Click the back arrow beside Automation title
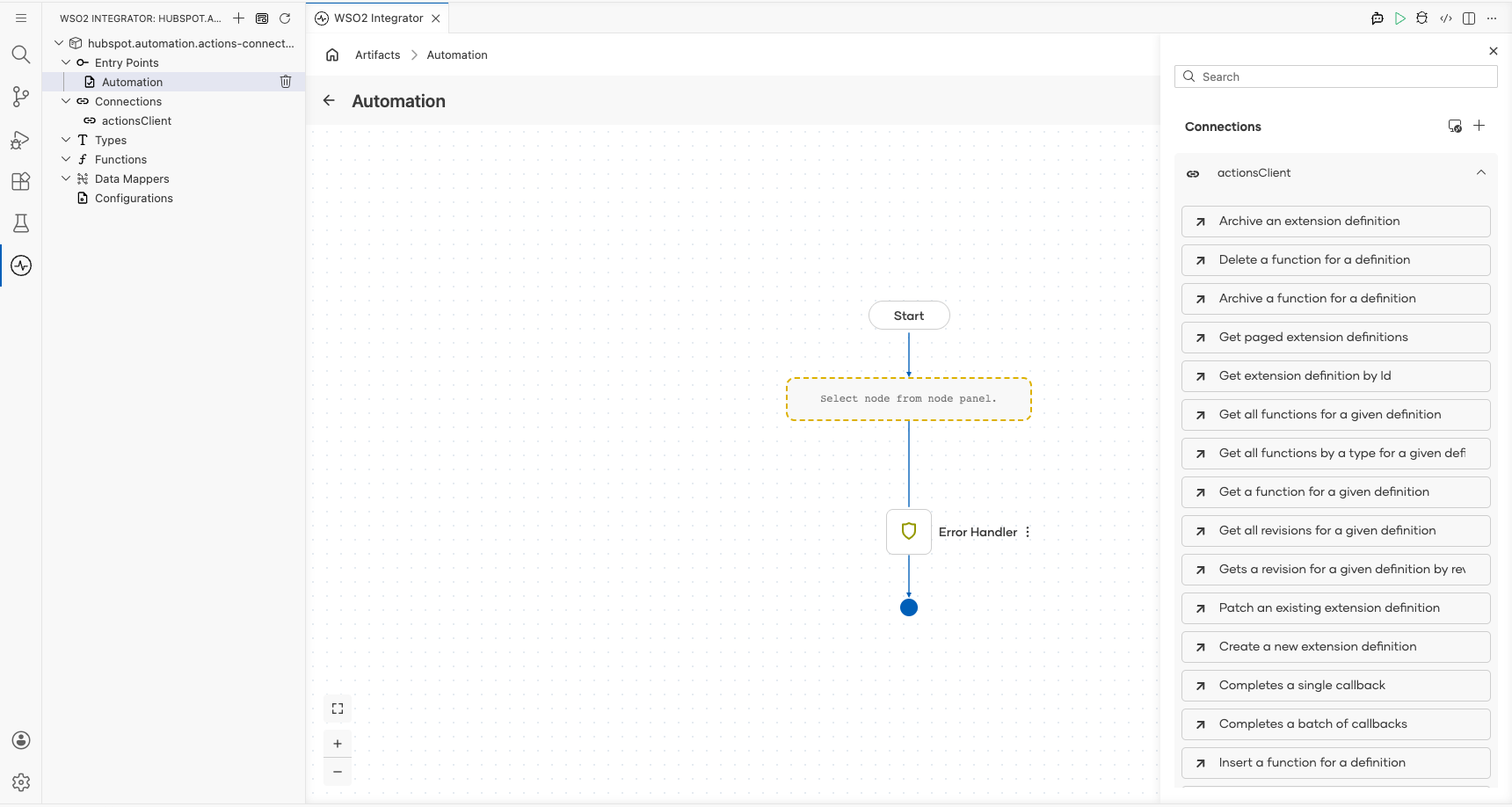 329,100
